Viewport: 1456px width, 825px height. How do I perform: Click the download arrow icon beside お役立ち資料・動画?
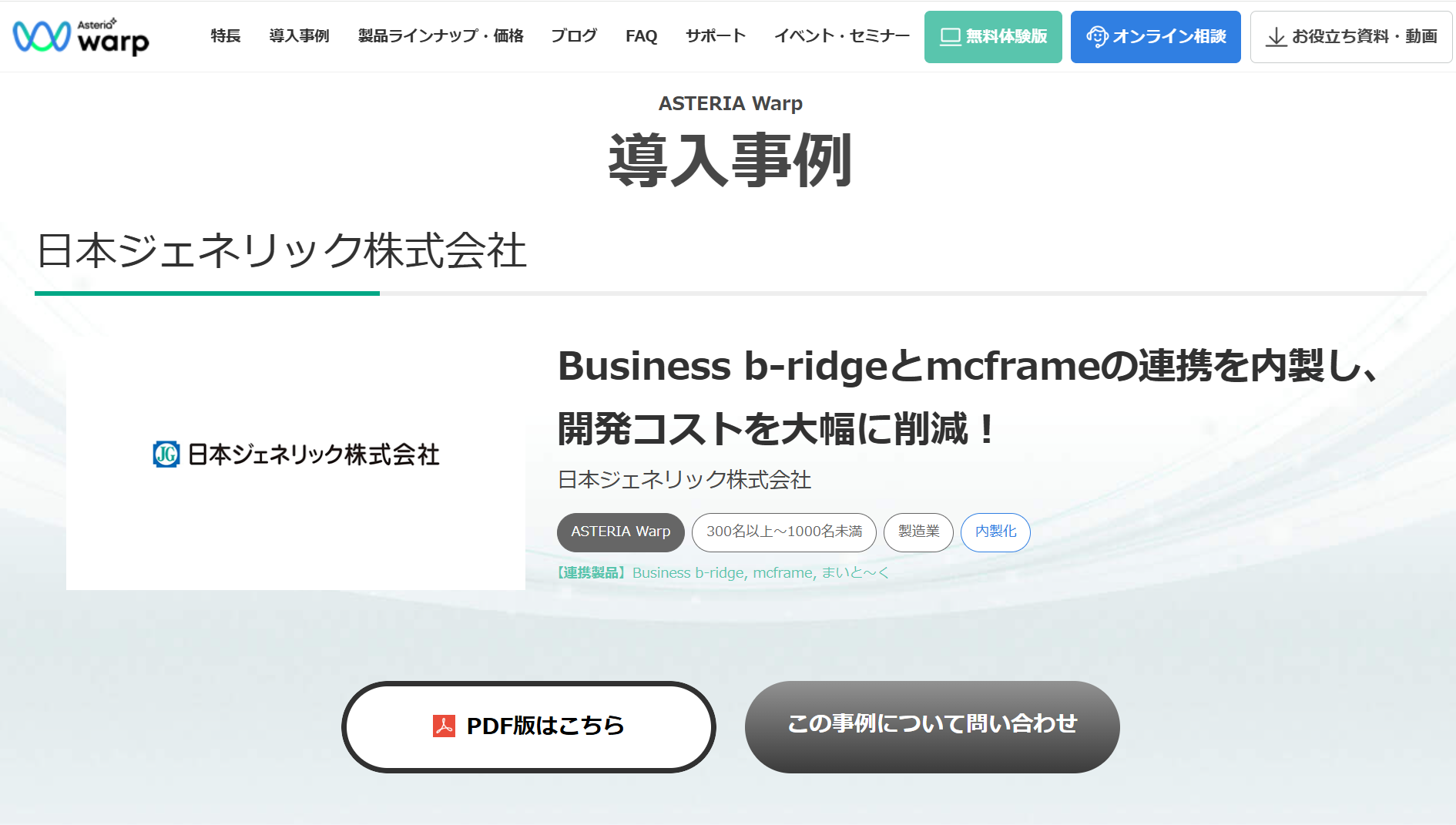(1277, 35)
